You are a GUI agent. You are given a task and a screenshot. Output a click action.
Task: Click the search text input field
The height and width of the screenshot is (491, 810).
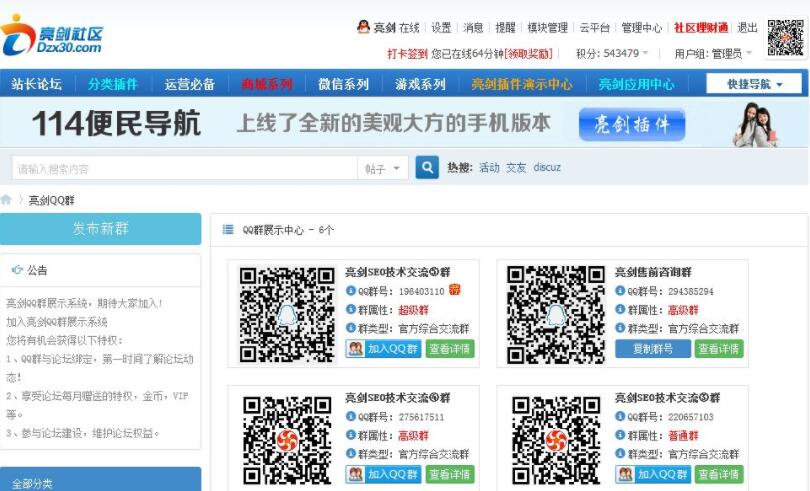click(184, 168)
